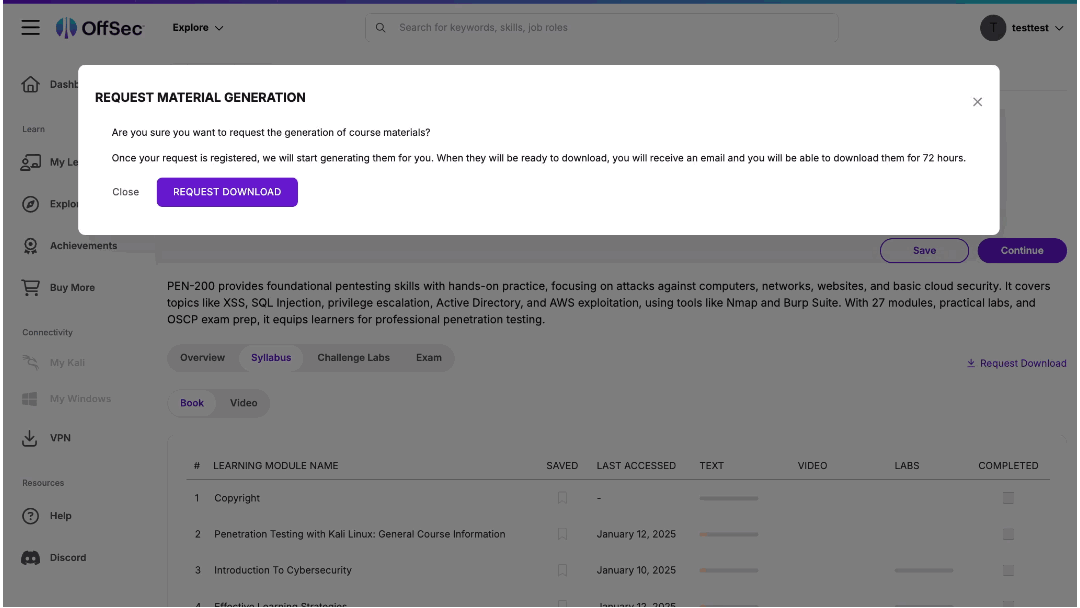Click the January 12, 2025 date cell
This screenshot has width=1080, height=608.
tap(636, 534)
